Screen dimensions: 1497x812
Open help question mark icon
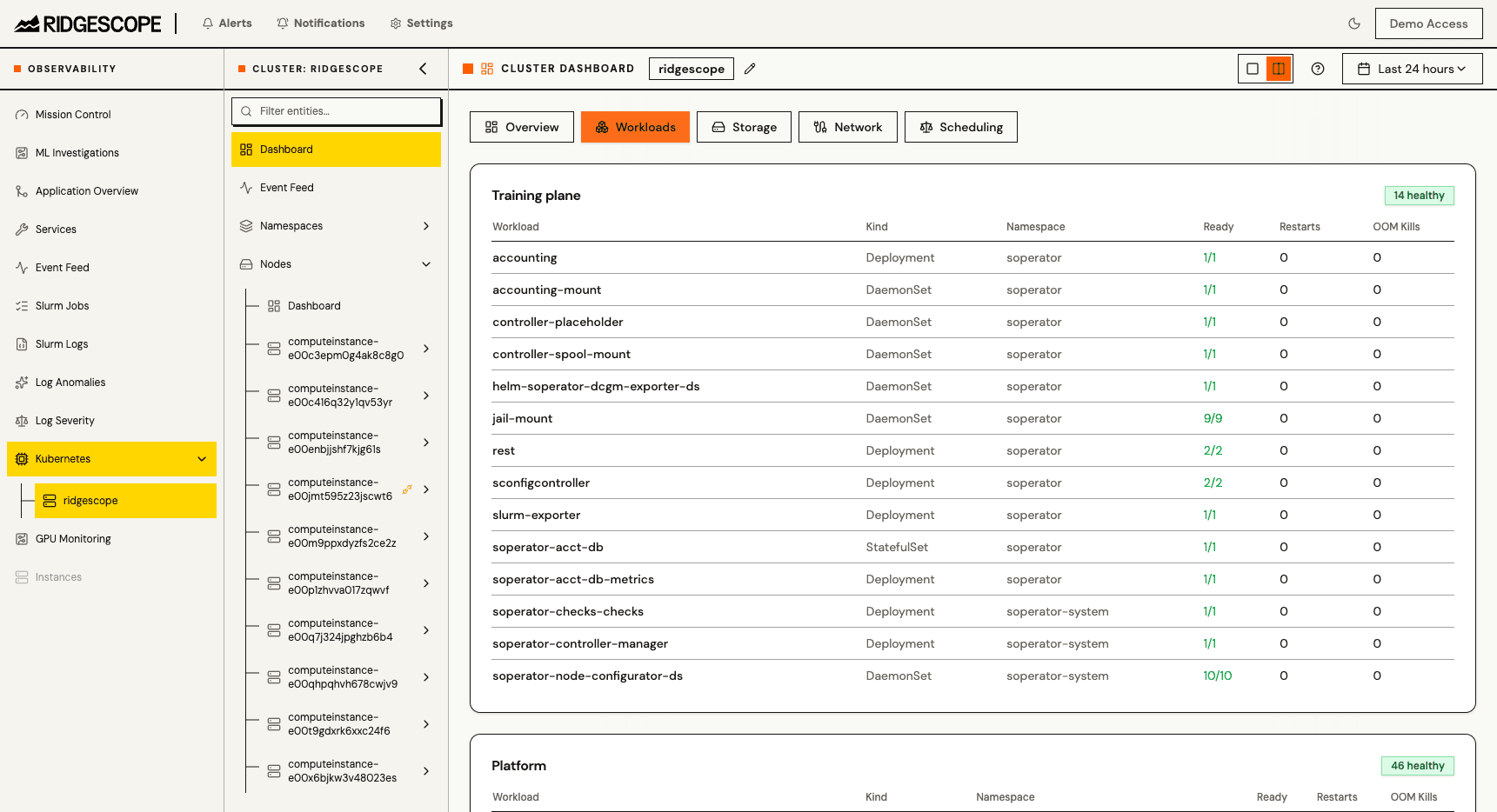pos(1318,69)
